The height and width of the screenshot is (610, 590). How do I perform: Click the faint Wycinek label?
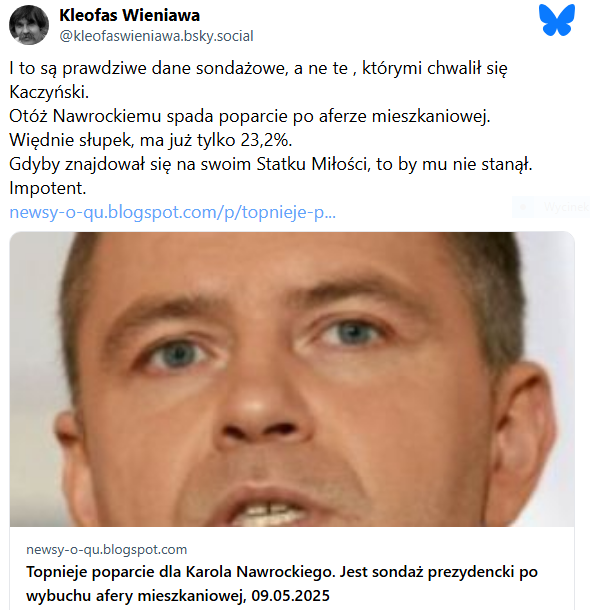566,207
